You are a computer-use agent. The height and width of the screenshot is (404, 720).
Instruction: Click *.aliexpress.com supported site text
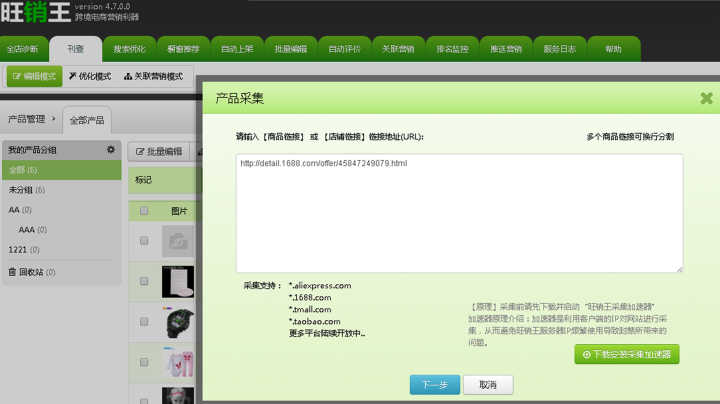pos(320,286)
